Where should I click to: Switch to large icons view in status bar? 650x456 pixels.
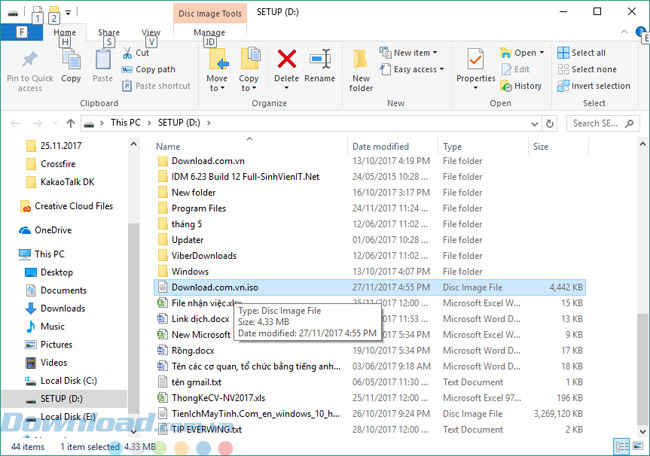(x=638, y=446)
